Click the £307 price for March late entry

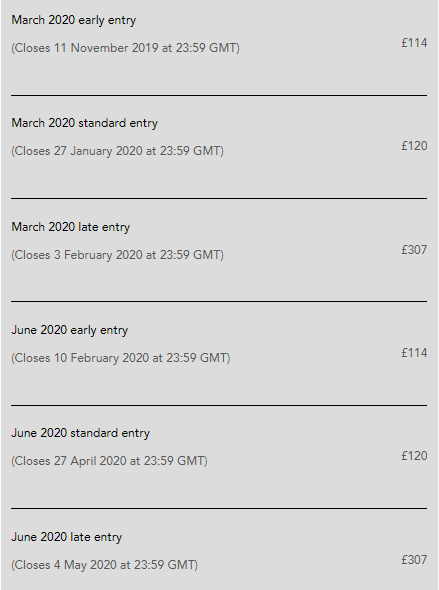pyautogui.click(x=414, y=249)
